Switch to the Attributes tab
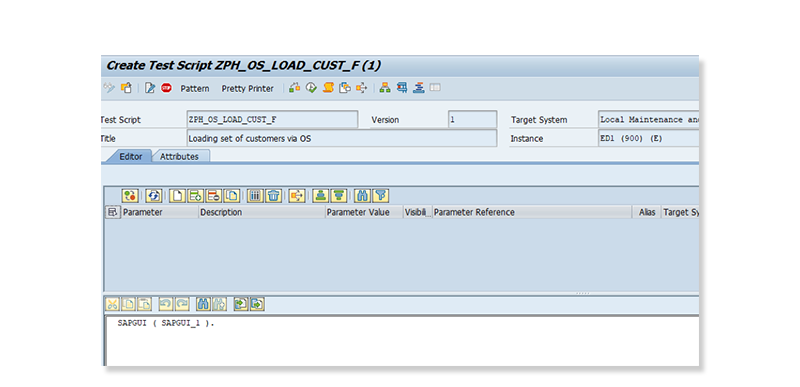This screenshot has height=387, width=800. point(179,157)
